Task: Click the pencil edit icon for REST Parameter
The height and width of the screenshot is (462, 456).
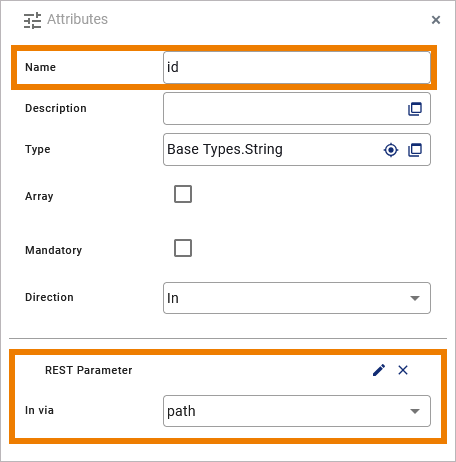Action: pyautogui.click(x=379, y=370)
